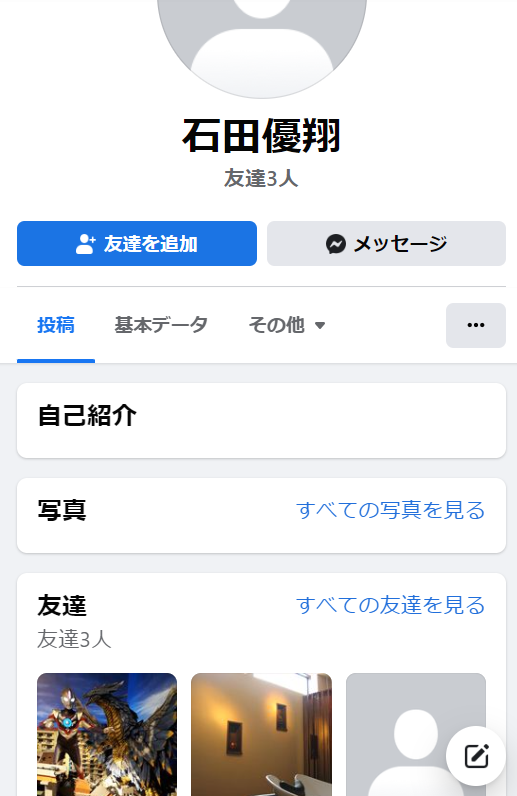The height and width of the screenshot is (796, 517).
Task: Open the salon room friend thumbnail
Action: [x=262, y=735]
